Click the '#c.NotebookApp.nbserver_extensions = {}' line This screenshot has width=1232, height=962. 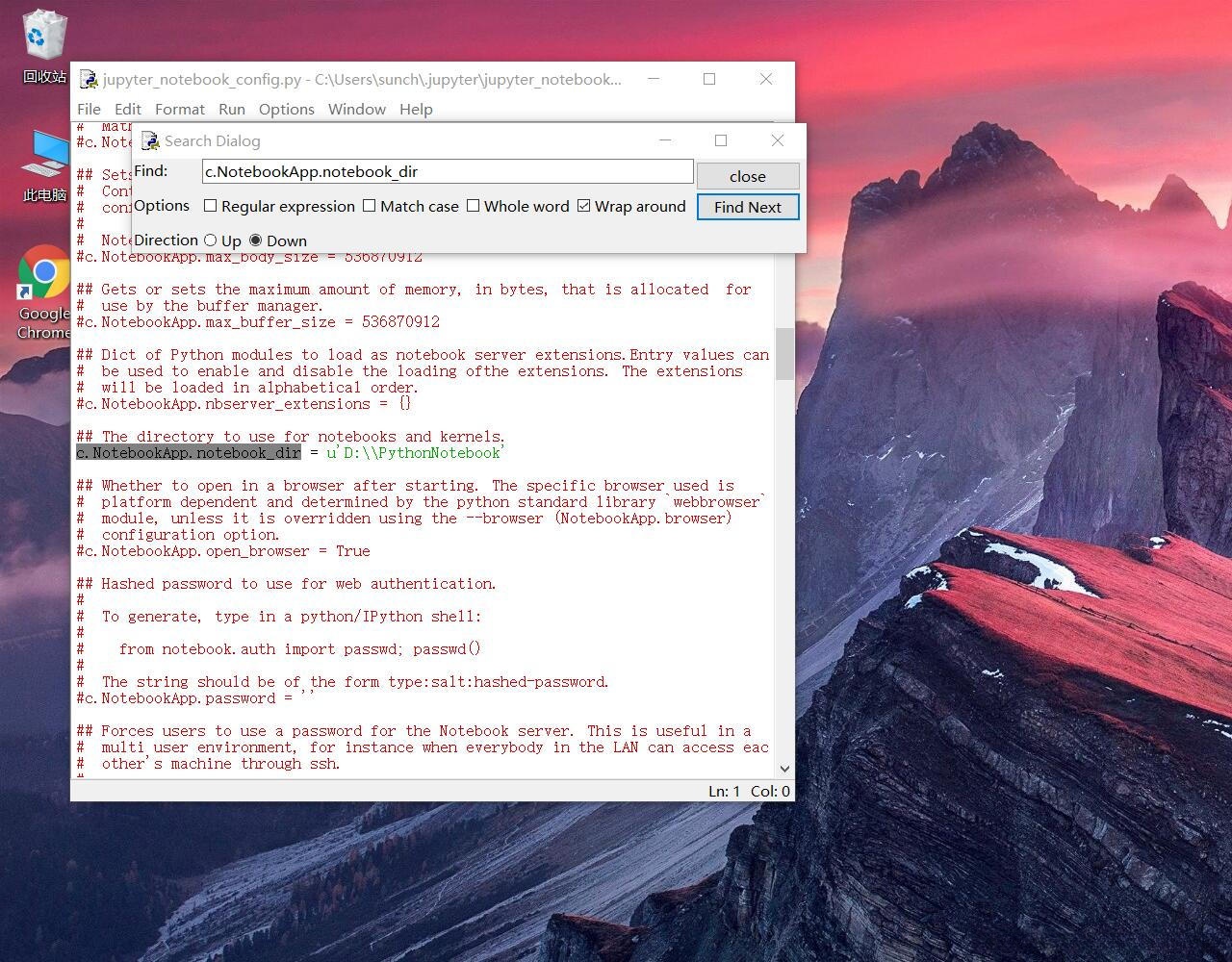[244, 404]
